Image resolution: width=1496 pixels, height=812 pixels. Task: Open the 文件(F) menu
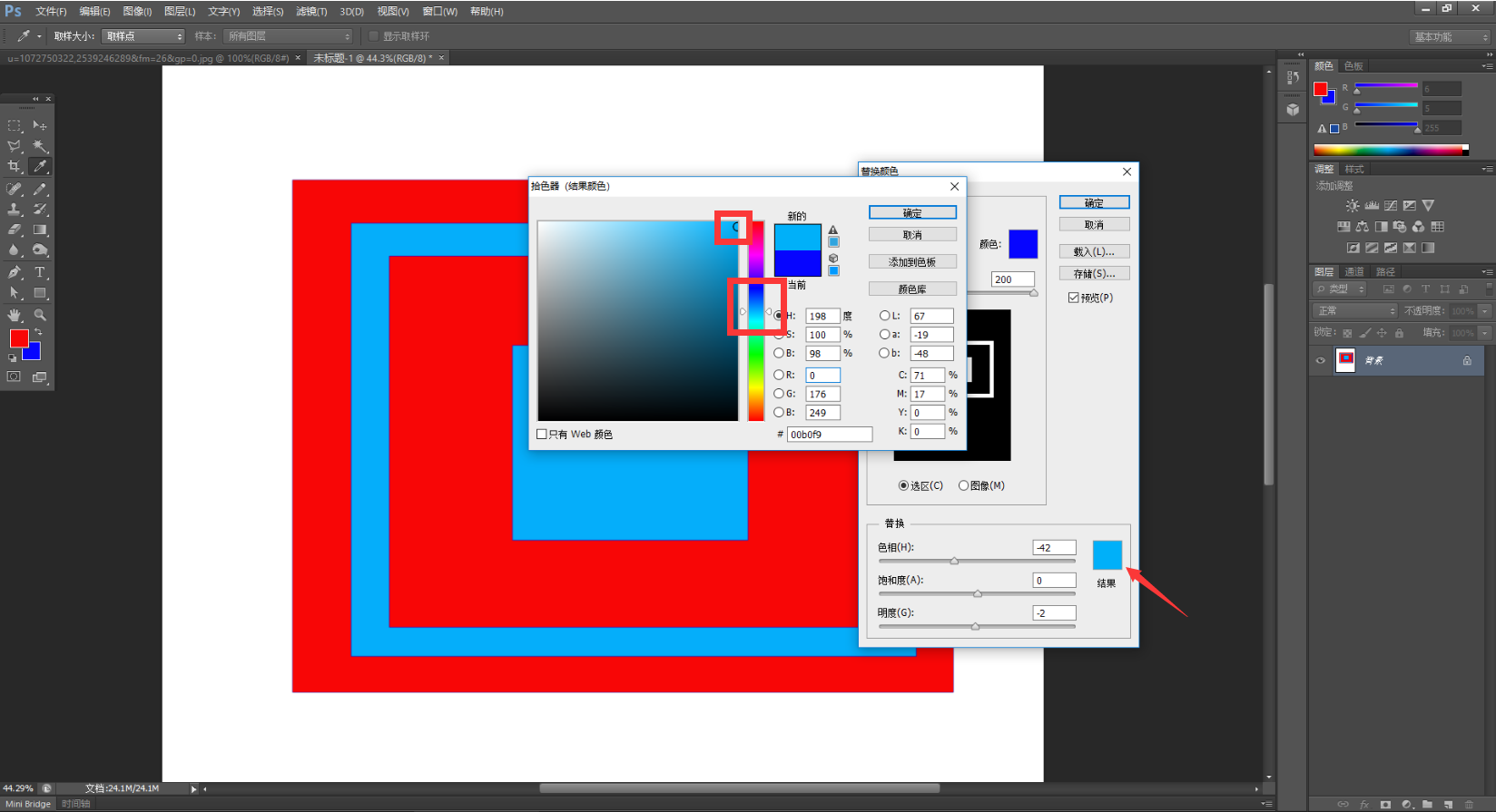[x=51, y=12]
